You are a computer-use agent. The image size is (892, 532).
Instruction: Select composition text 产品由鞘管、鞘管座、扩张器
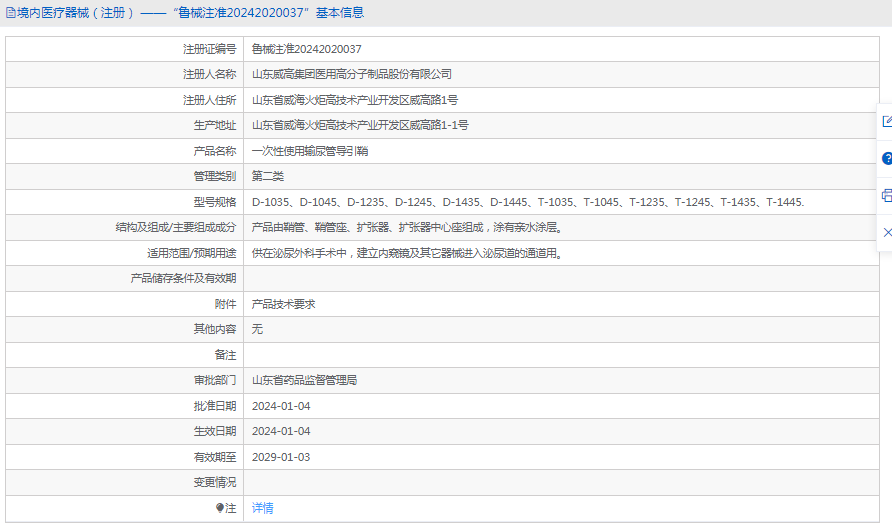tap(407, 228)
